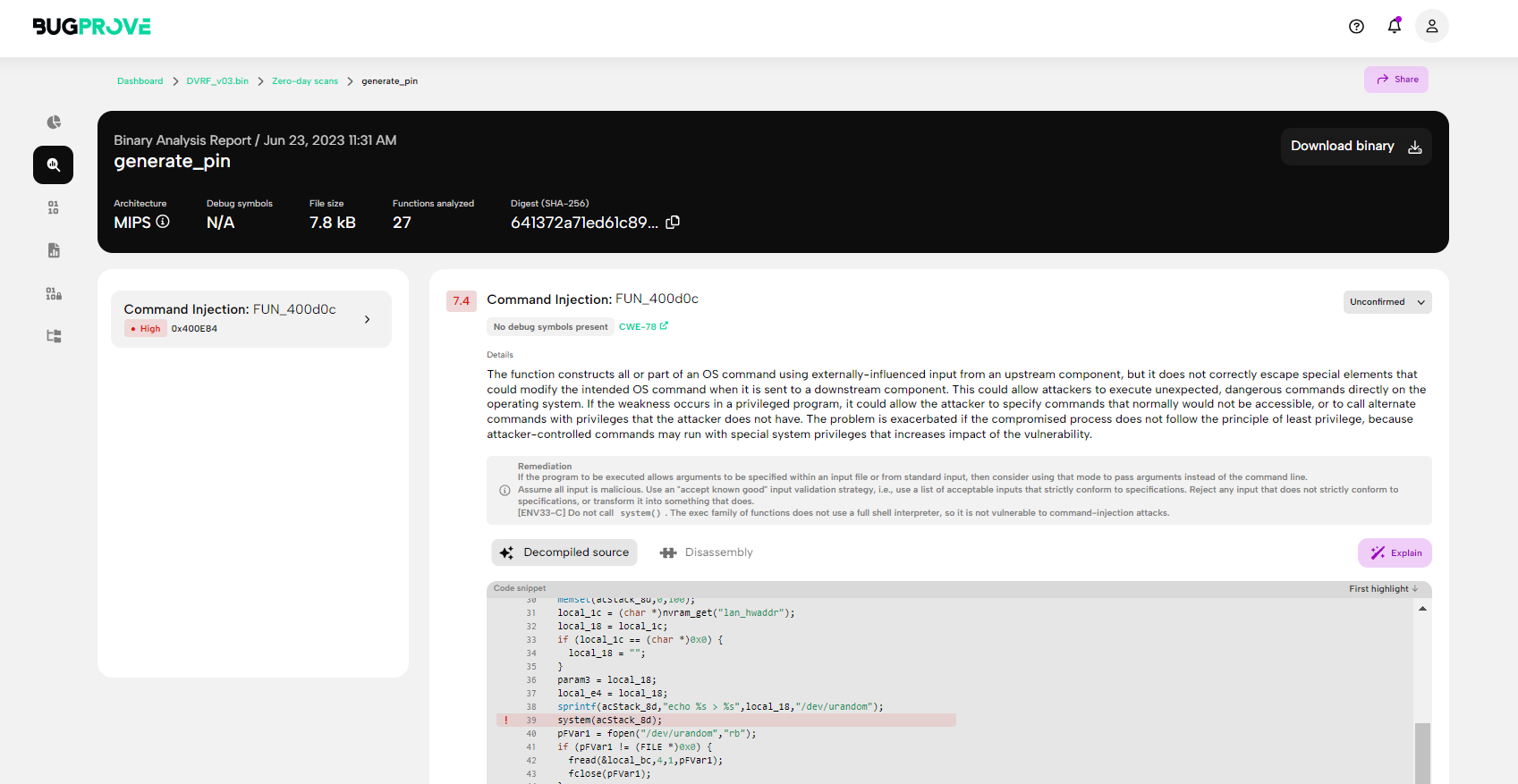Viewport: 1518px width, 784px height.
Task: Open the file tree sidebar icon
Action: coord(54,336)
